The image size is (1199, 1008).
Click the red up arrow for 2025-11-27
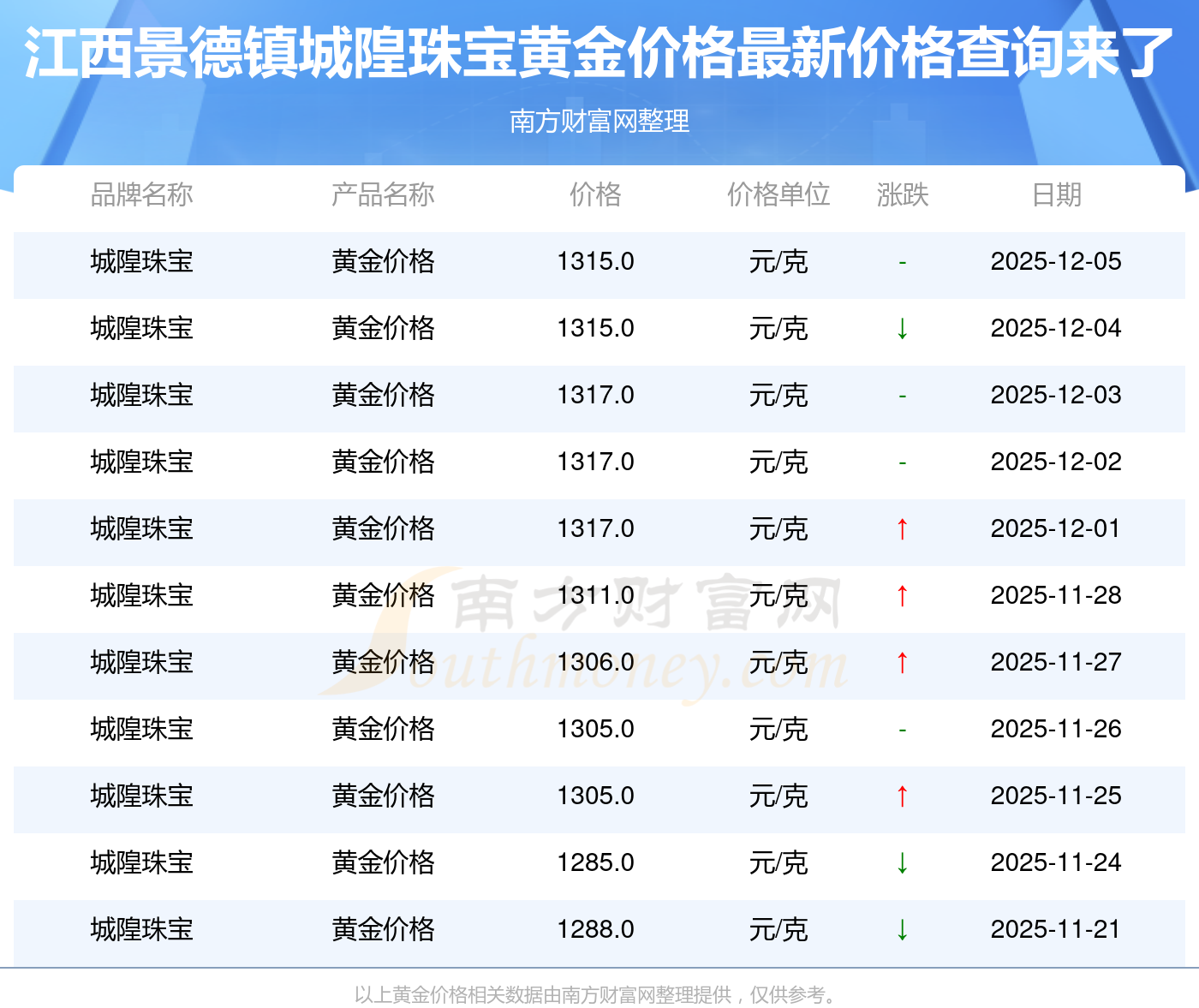tap(902, 662)
